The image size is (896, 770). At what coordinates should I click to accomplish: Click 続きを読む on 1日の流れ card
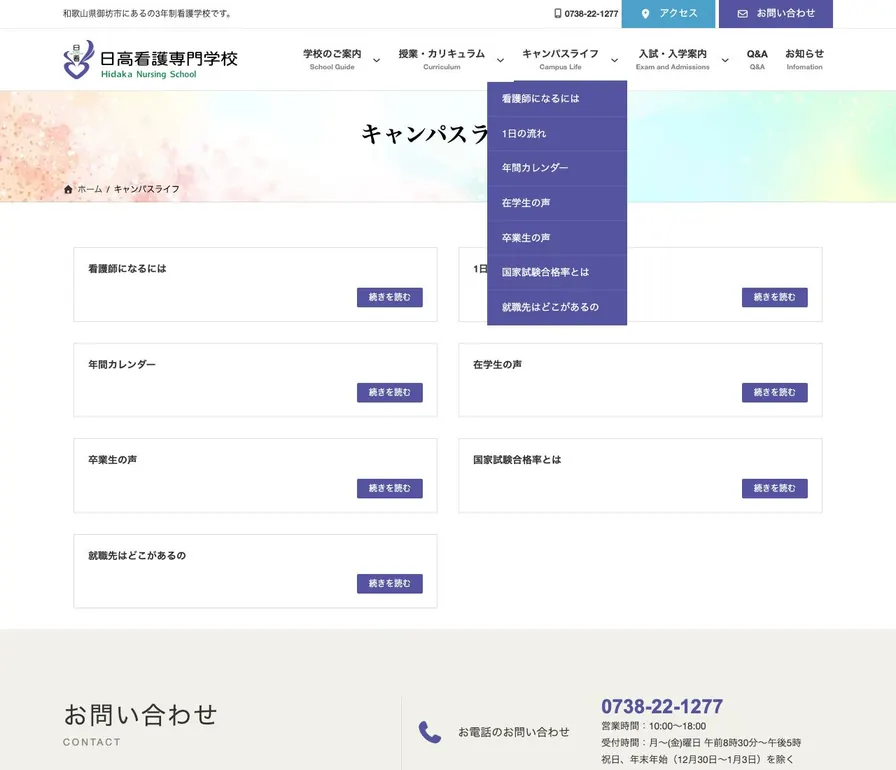pos(775,297)
